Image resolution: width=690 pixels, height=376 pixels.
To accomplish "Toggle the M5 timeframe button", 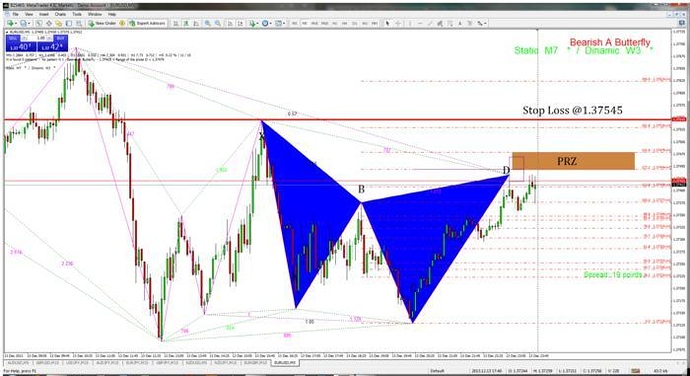I will 304,23.
